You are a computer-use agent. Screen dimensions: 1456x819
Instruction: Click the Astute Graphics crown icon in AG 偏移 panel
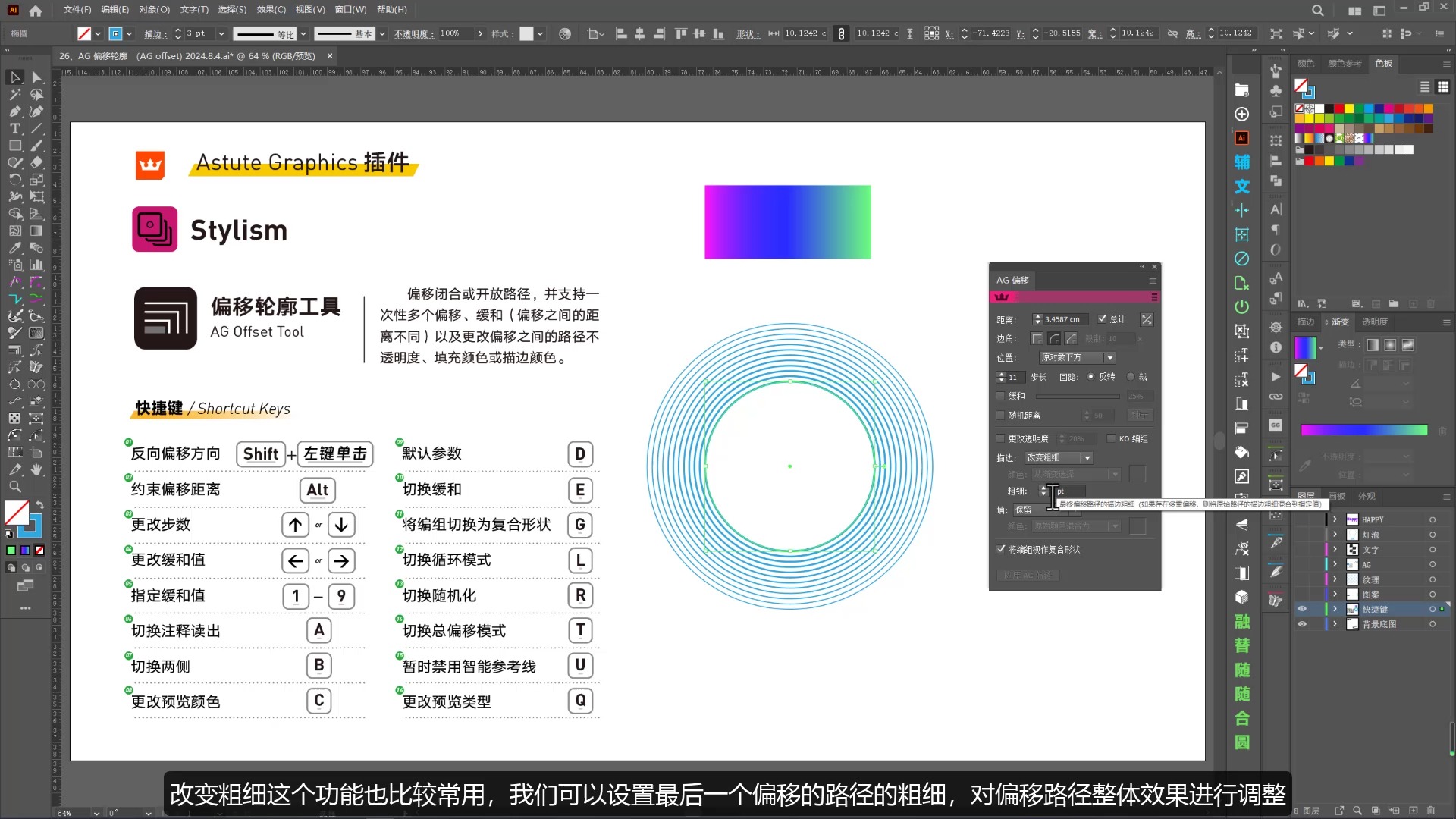(x=1003, y=297)
